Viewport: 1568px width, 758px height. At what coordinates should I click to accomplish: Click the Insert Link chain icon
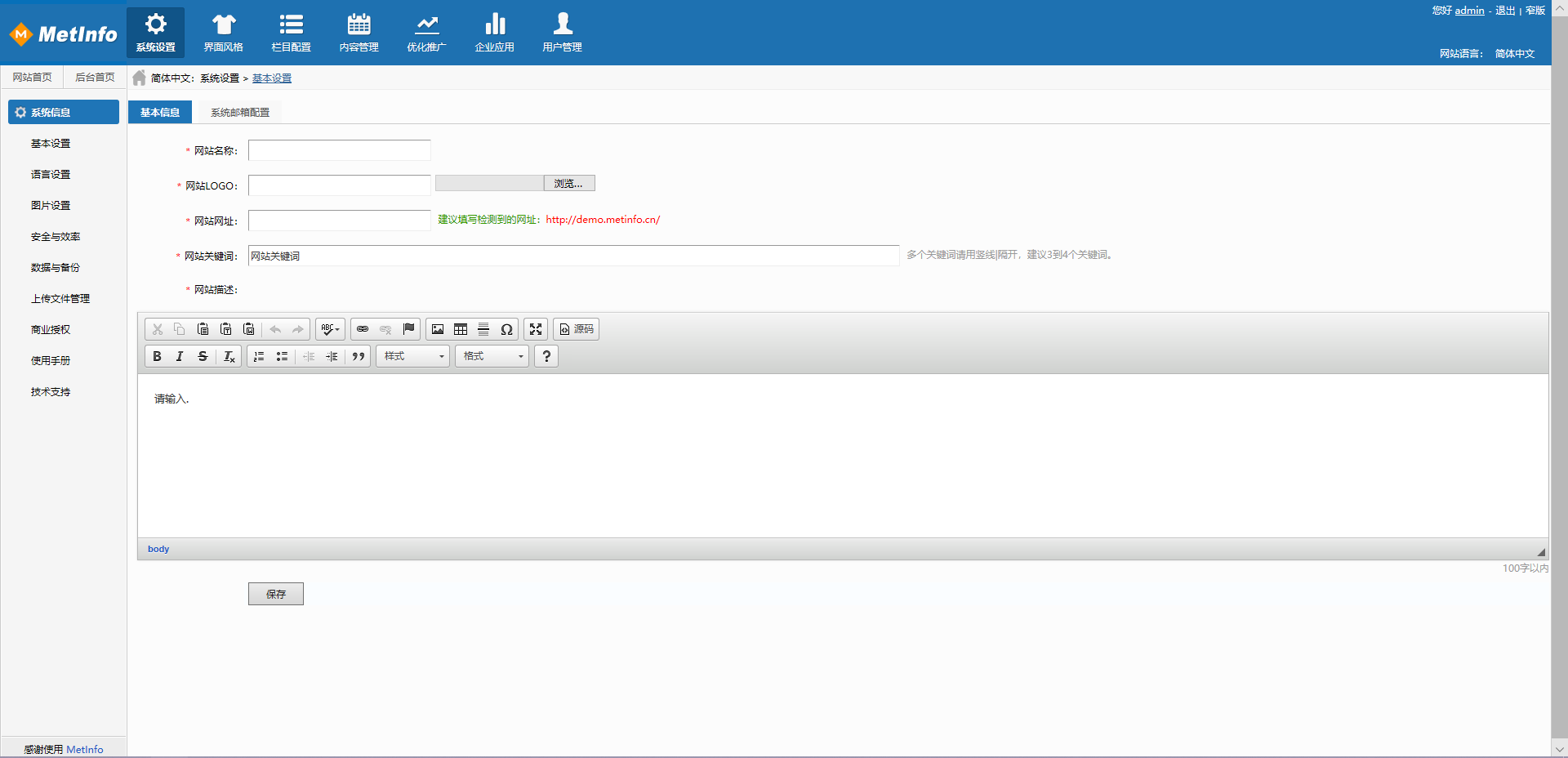coord(363,329)
